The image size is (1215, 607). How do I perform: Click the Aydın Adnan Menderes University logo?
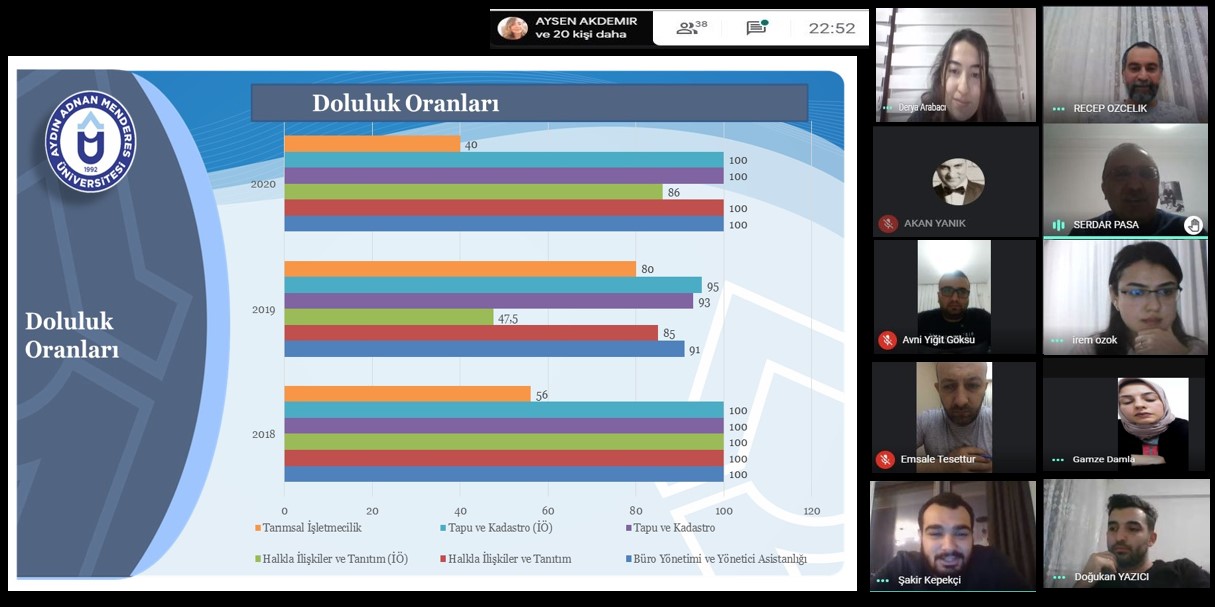(91, 142)
